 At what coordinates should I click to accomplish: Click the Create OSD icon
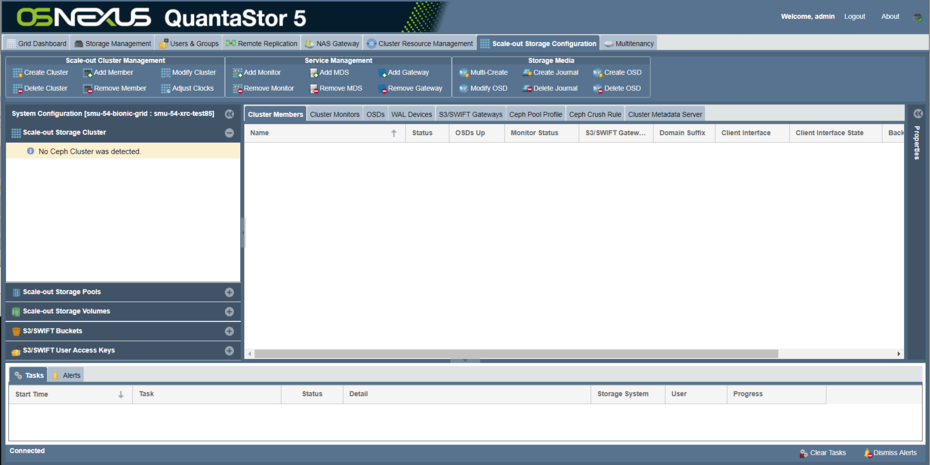(x=598, y=73)
